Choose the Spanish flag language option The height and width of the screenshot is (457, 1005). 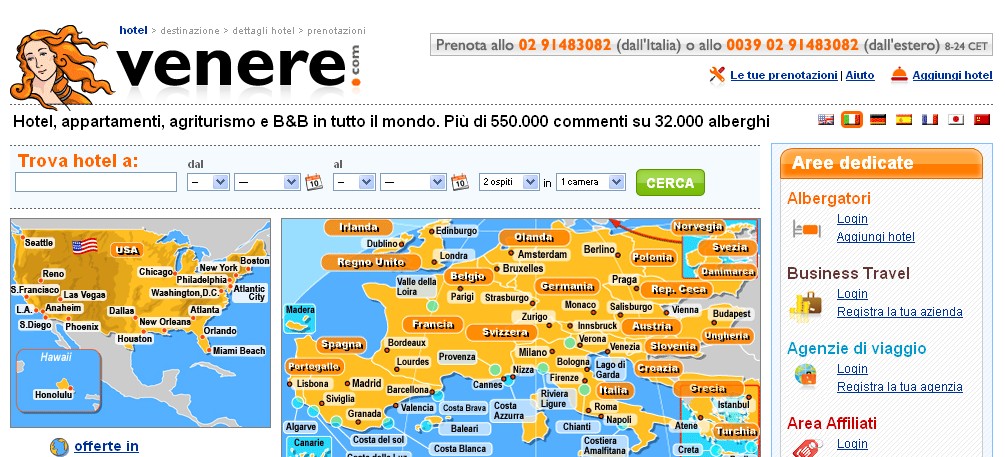904,120
